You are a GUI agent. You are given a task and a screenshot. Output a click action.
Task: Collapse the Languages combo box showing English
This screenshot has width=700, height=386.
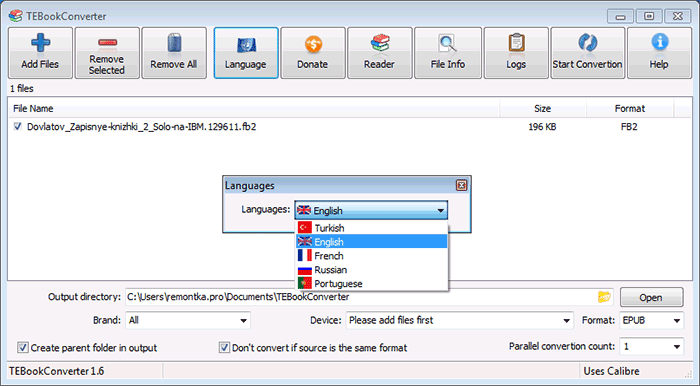click(371, 210)
